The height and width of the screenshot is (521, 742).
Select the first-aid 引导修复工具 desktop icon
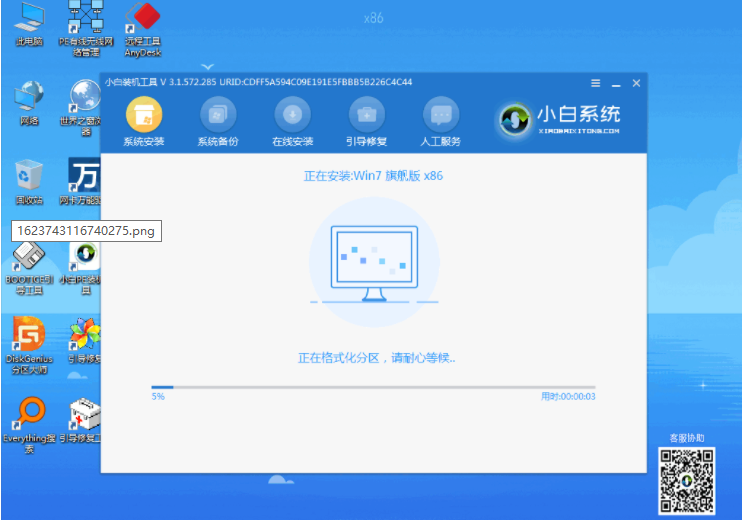(x=82, y=421)
